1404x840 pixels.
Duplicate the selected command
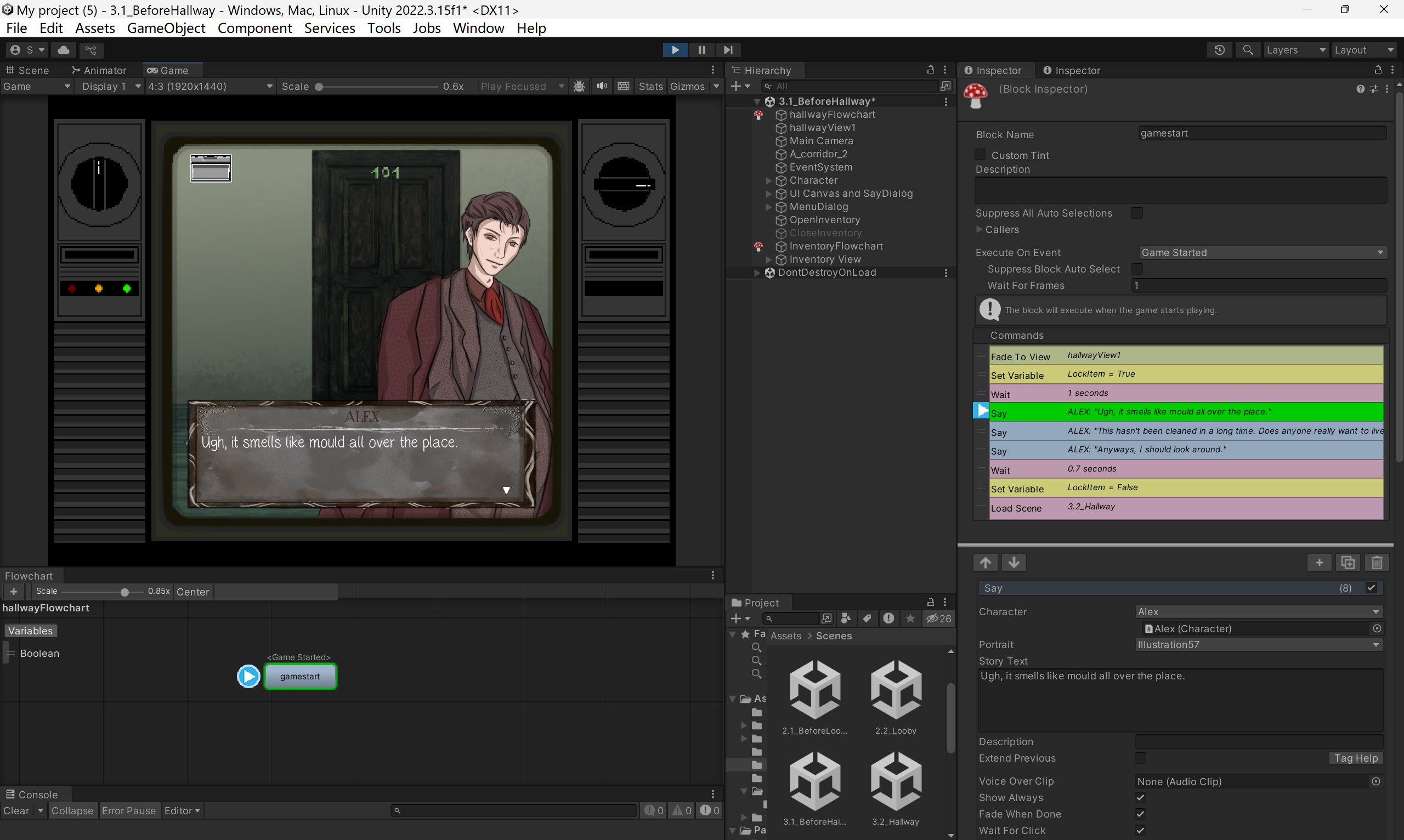click(x=1348, y=562)
